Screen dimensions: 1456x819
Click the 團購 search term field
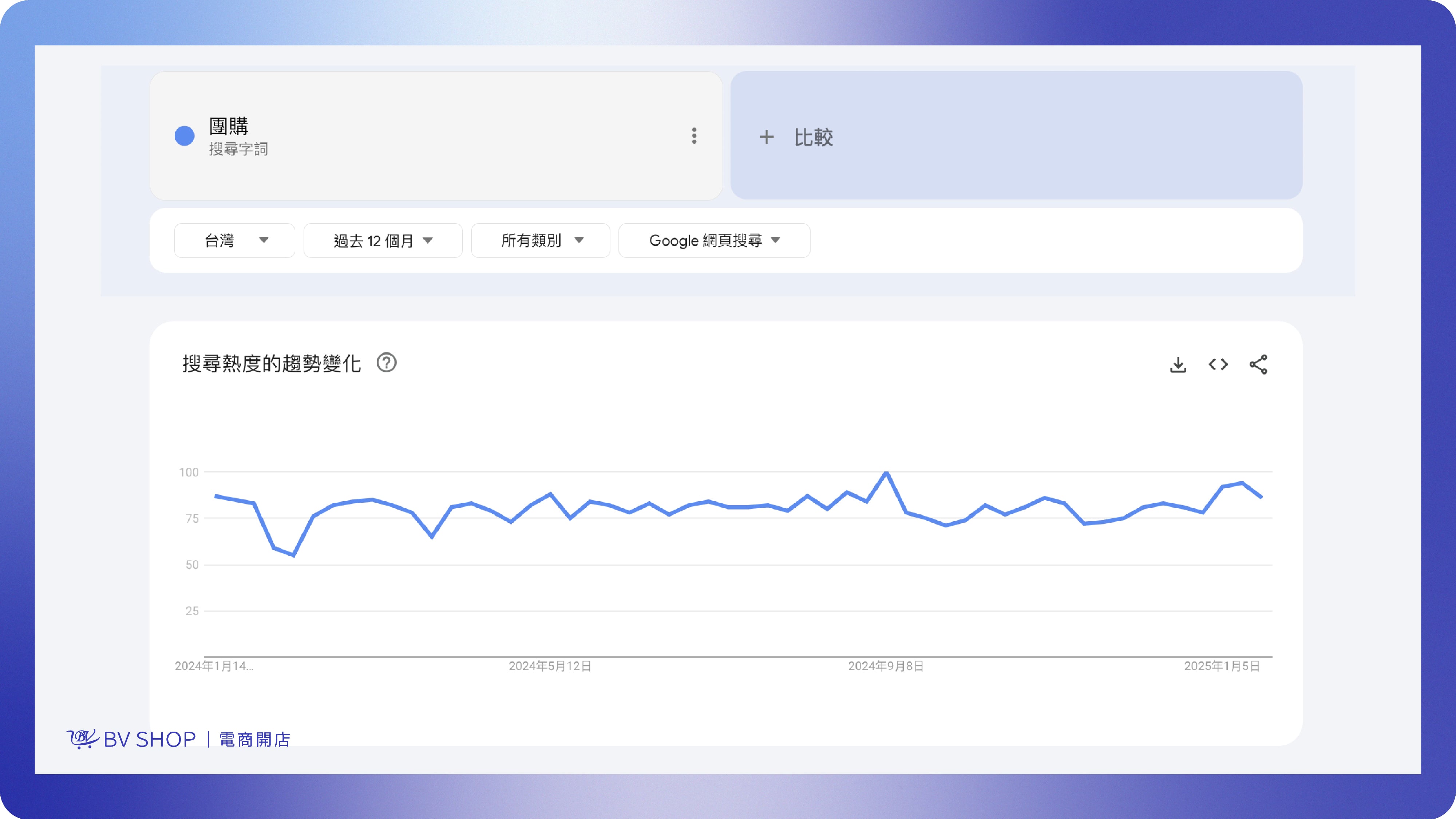pos(436,135)
